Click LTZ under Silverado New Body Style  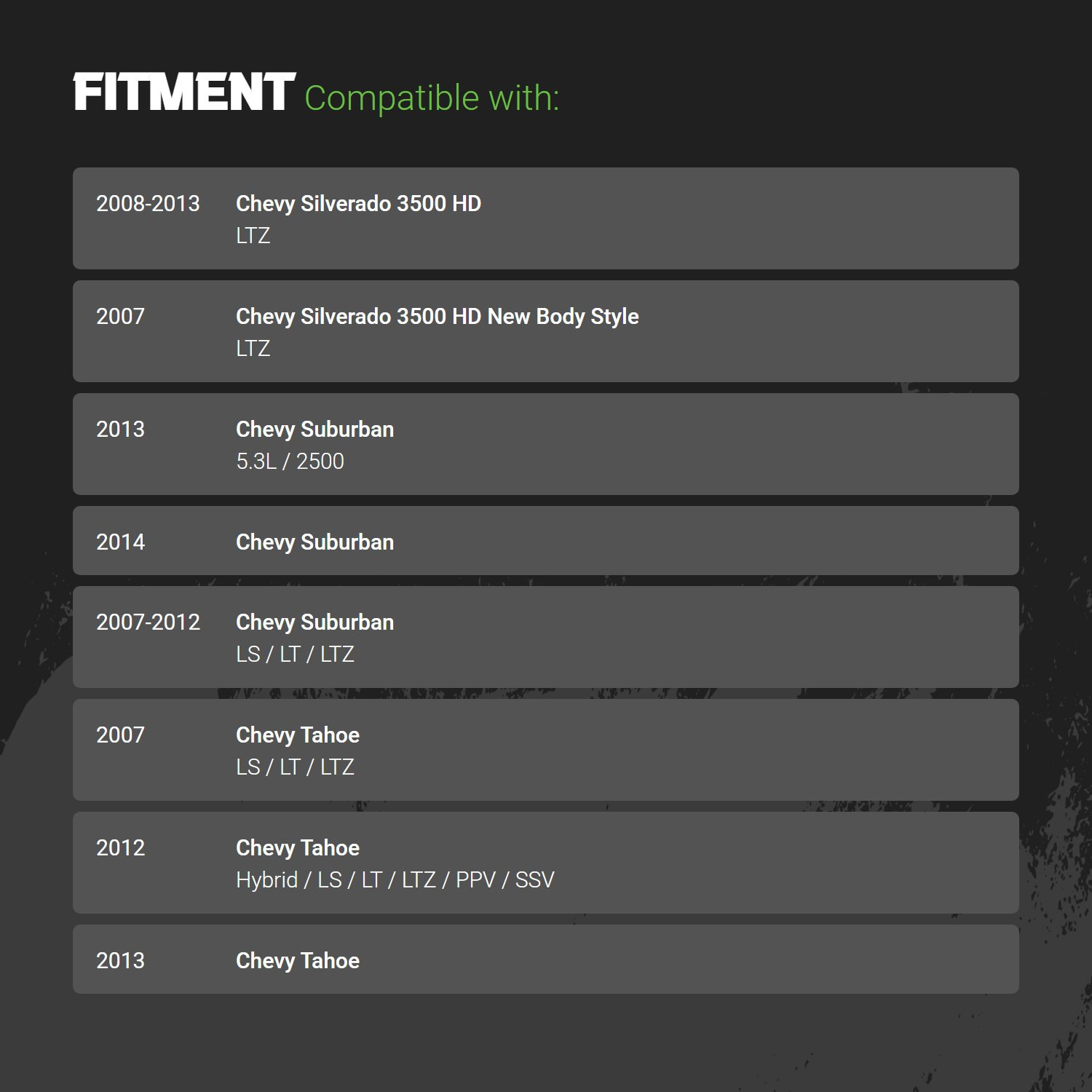253,348
